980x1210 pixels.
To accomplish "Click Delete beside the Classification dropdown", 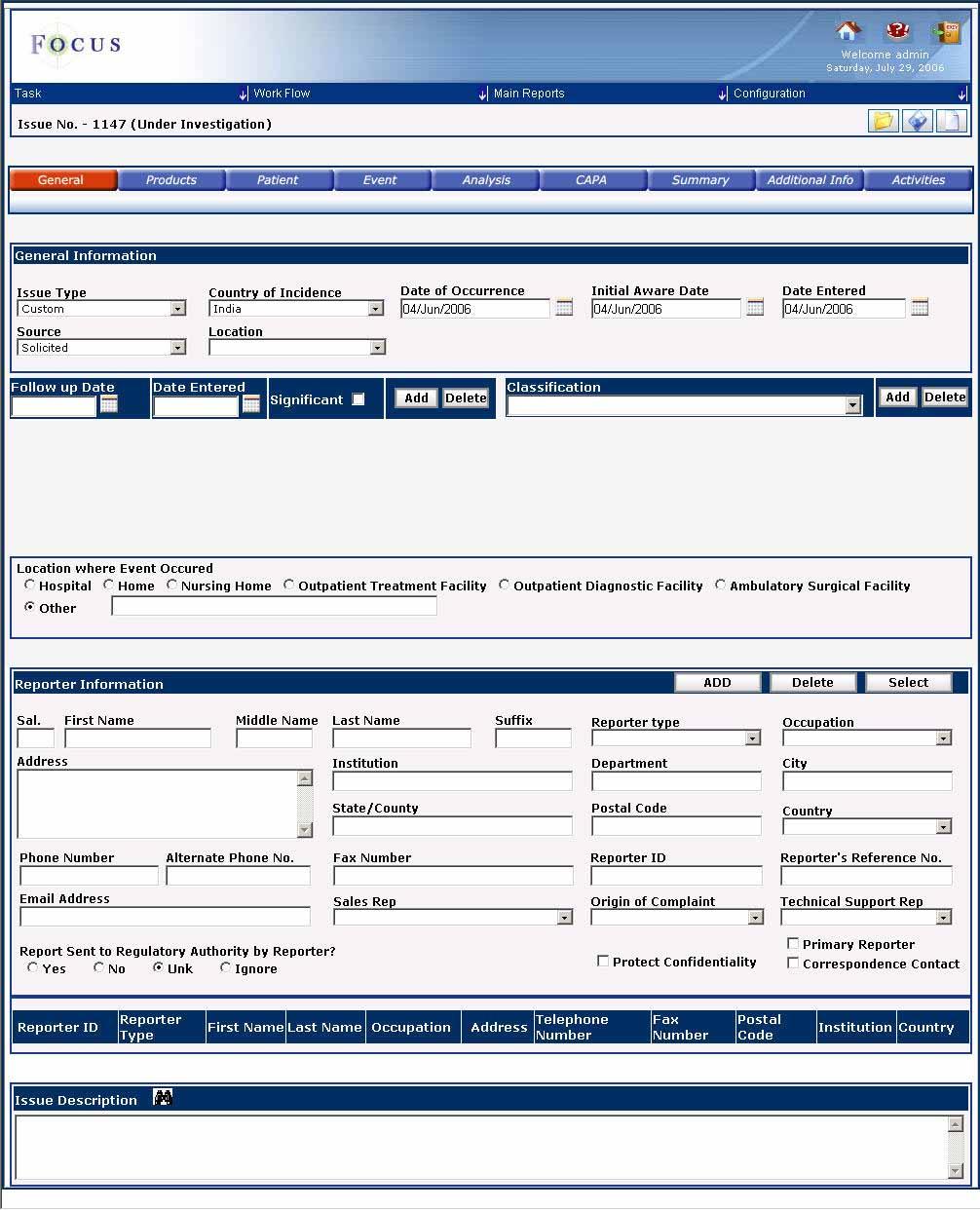I will pyautogui.click(x=945, y=397).
